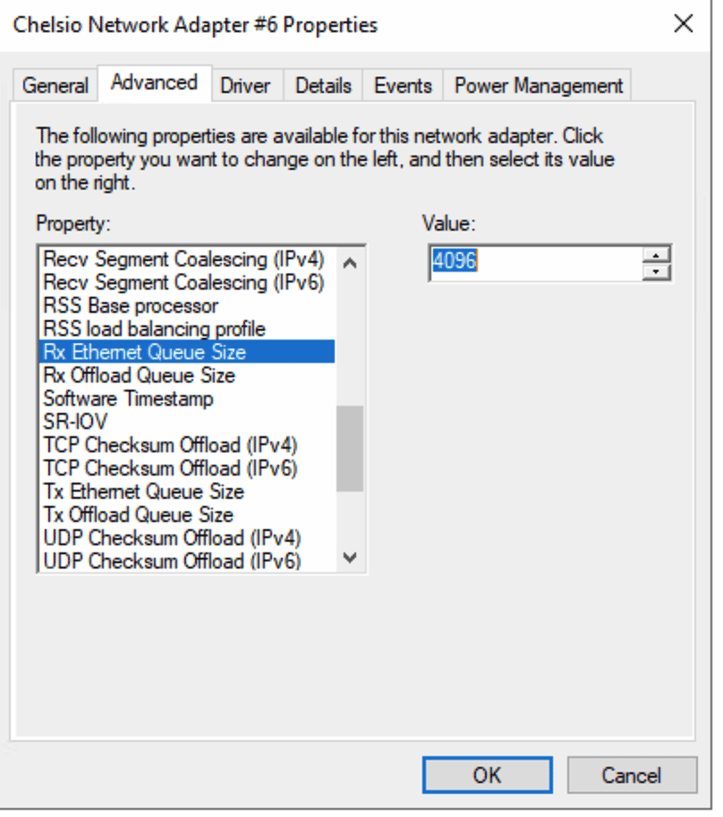Decrease the Value with the down arrow

[x=657, y=269]
